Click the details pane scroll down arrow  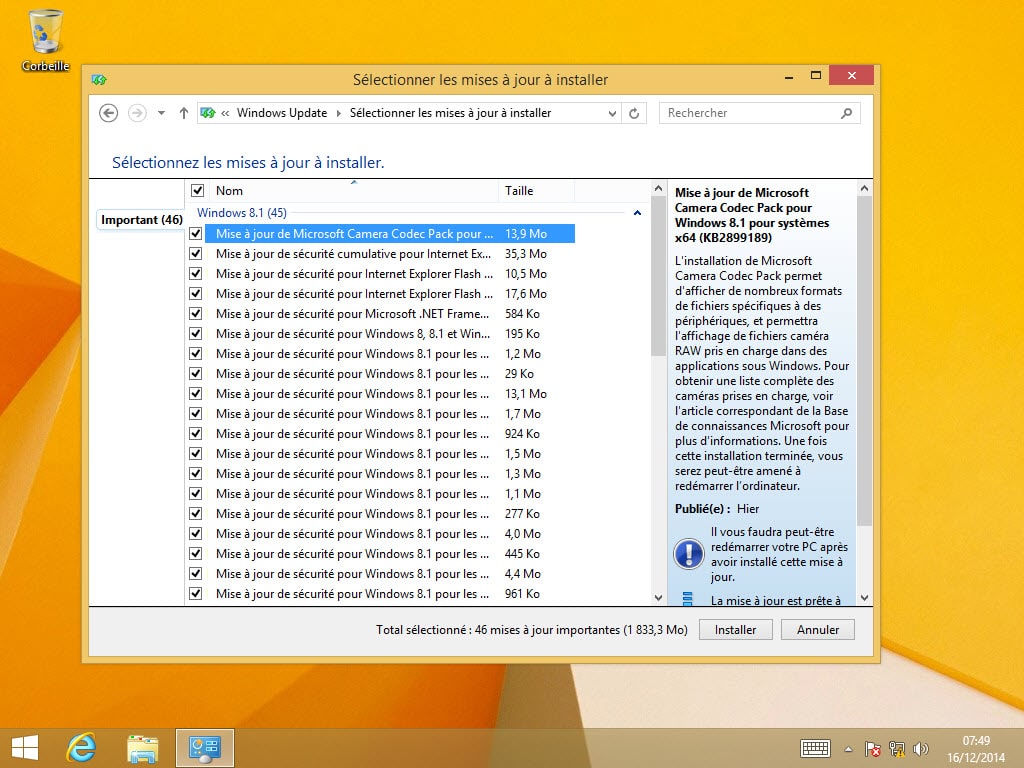(x=864, y=598)
